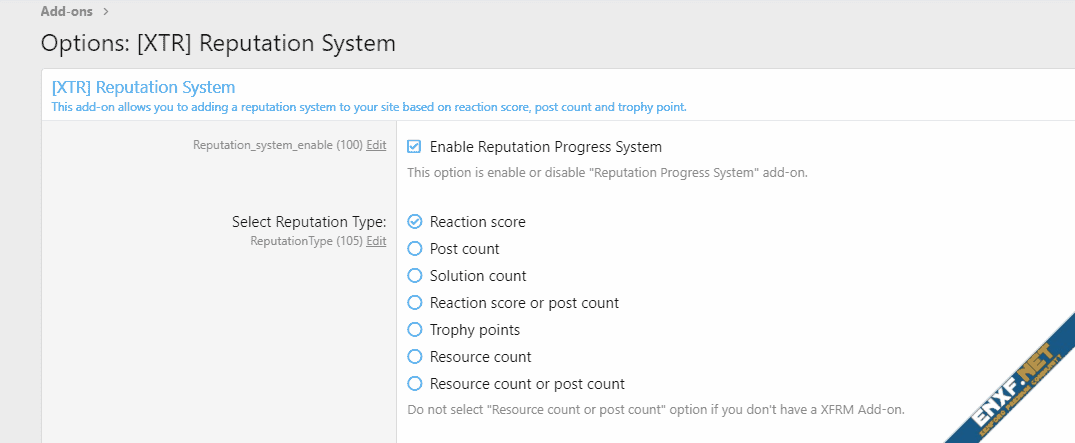Select the Reaction score radio option
This screenshot has height=443, width=1075.
415,222
